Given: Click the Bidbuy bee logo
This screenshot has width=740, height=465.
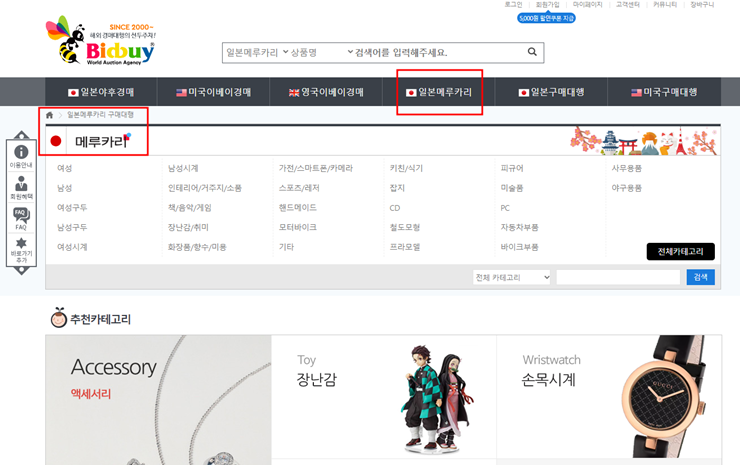Looking at the screenshot, I should click(x=100, y=41).
